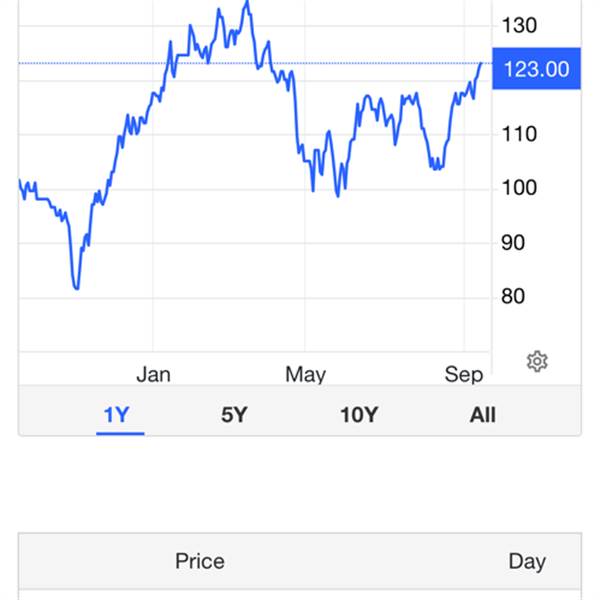Click the 100 y-axis label
The height and width of the screenshot is (600, 600).
[519, 188]
